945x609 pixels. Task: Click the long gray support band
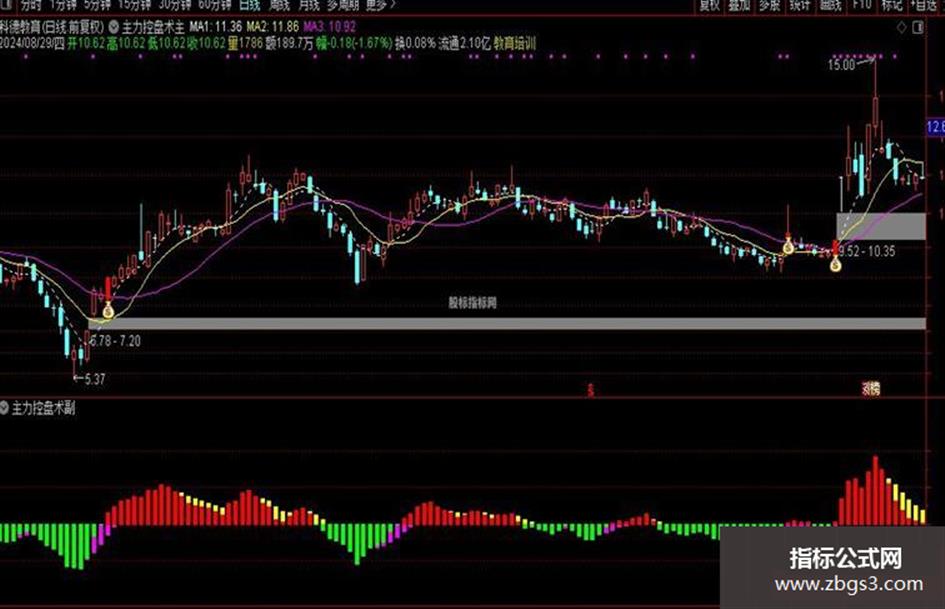click(507, 323)
